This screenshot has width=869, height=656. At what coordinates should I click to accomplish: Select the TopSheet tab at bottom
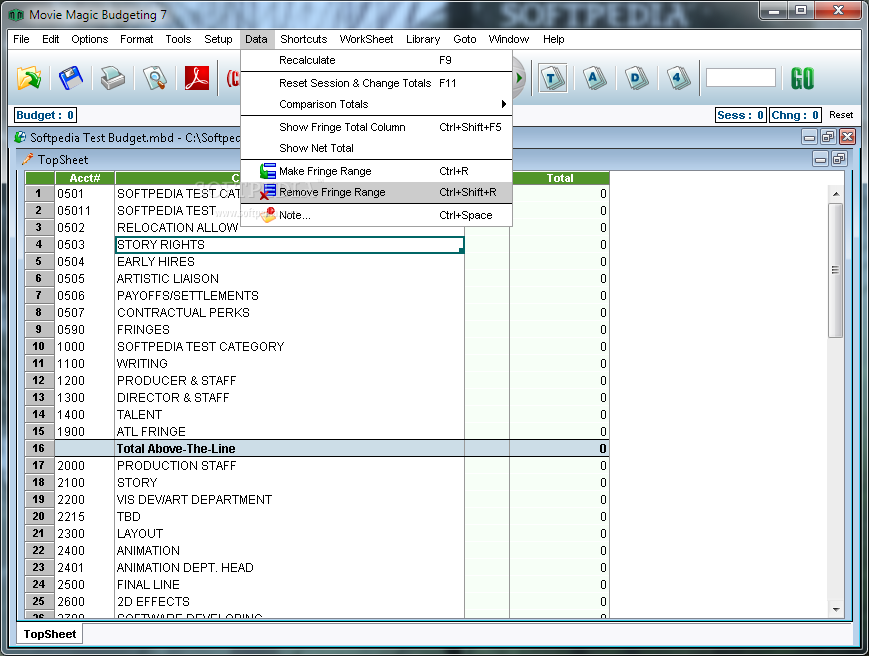(50, 634)
